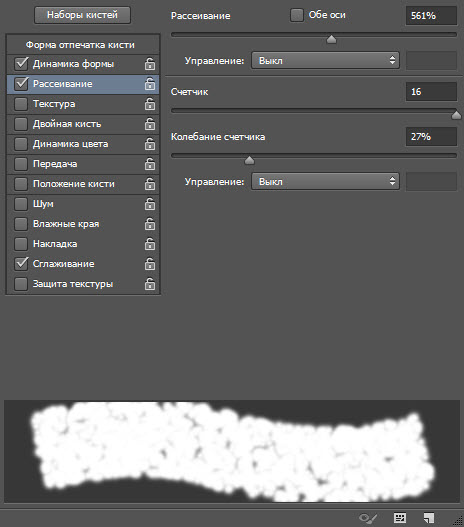Toggle the lock next to Шум

[x=150, y=204]
